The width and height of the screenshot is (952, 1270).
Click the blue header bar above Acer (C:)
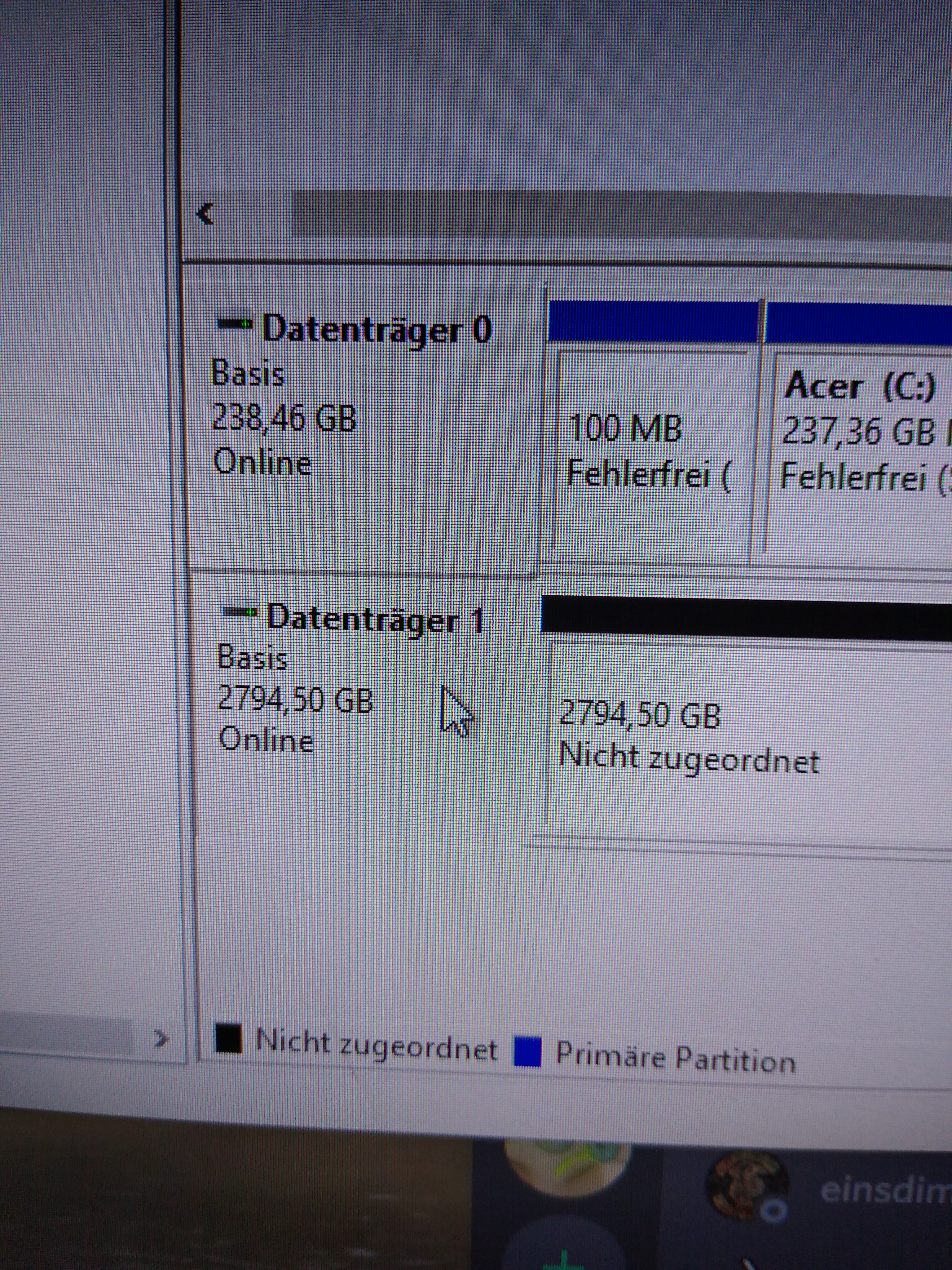tap(858, 324)
